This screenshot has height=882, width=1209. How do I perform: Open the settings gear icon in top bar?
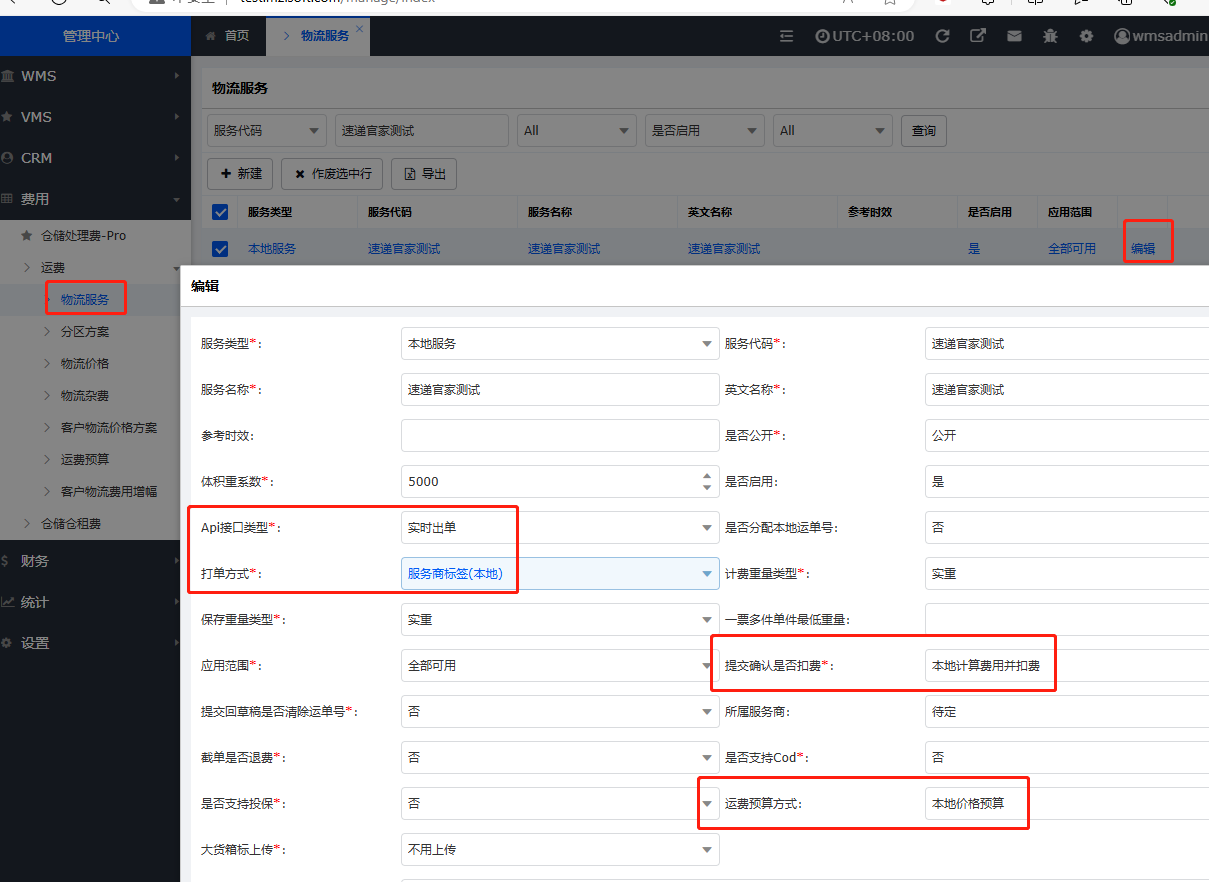(x=1086, y=36)
